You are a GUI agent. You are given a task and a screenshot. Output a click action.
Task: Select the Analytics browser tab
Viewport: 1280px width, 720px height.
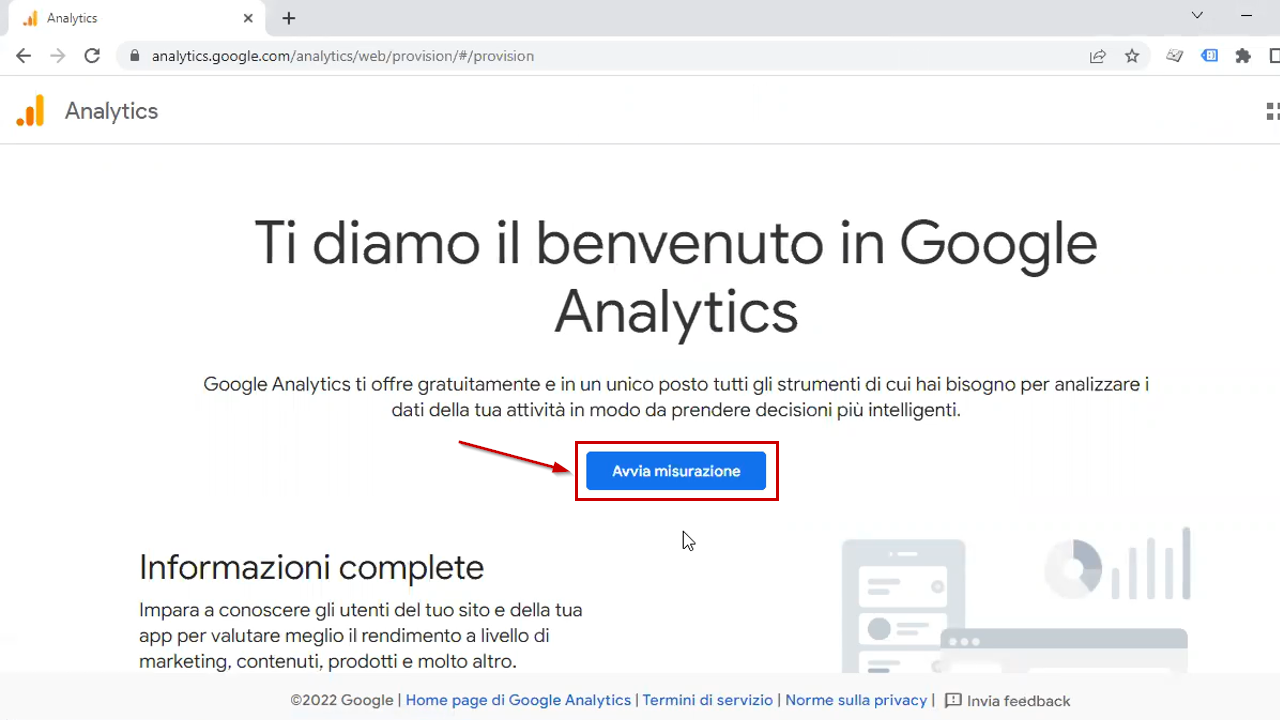coord(136,18)
